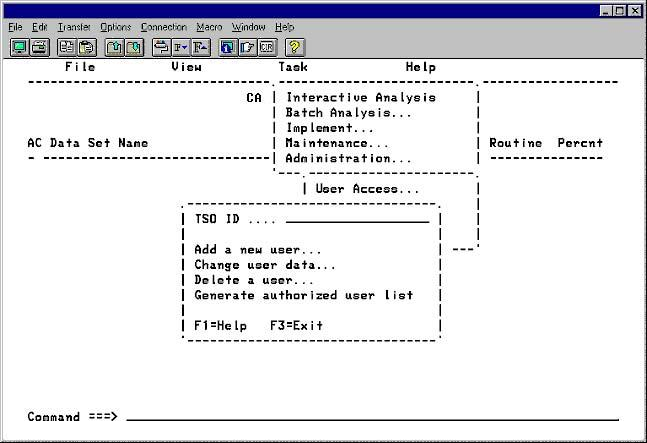Open the Edit menu
This screenshot has width=647, height=443.
point(40,27)
